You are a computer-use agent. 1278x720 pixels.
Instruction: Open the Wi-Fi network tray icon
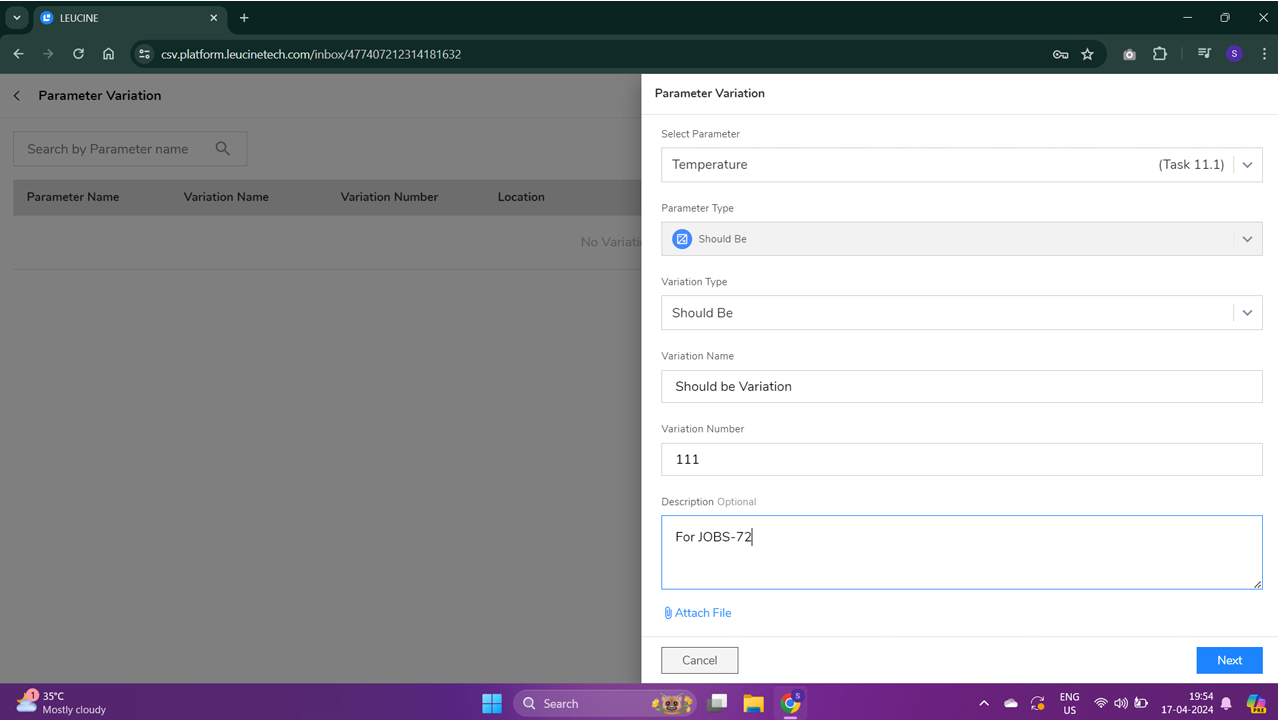1101,703
